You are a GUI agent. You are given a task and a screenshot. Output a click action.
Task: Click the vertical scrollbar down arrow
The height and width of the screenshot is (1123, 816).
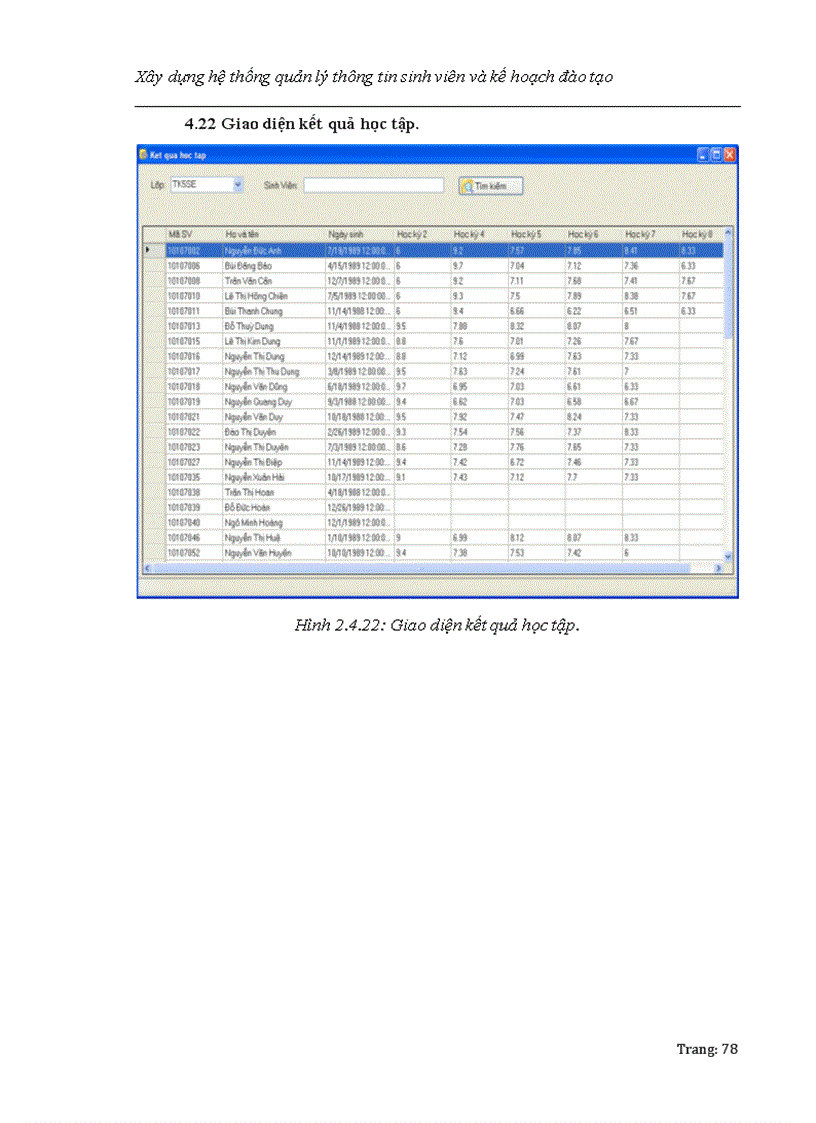(x=728, y=556)
